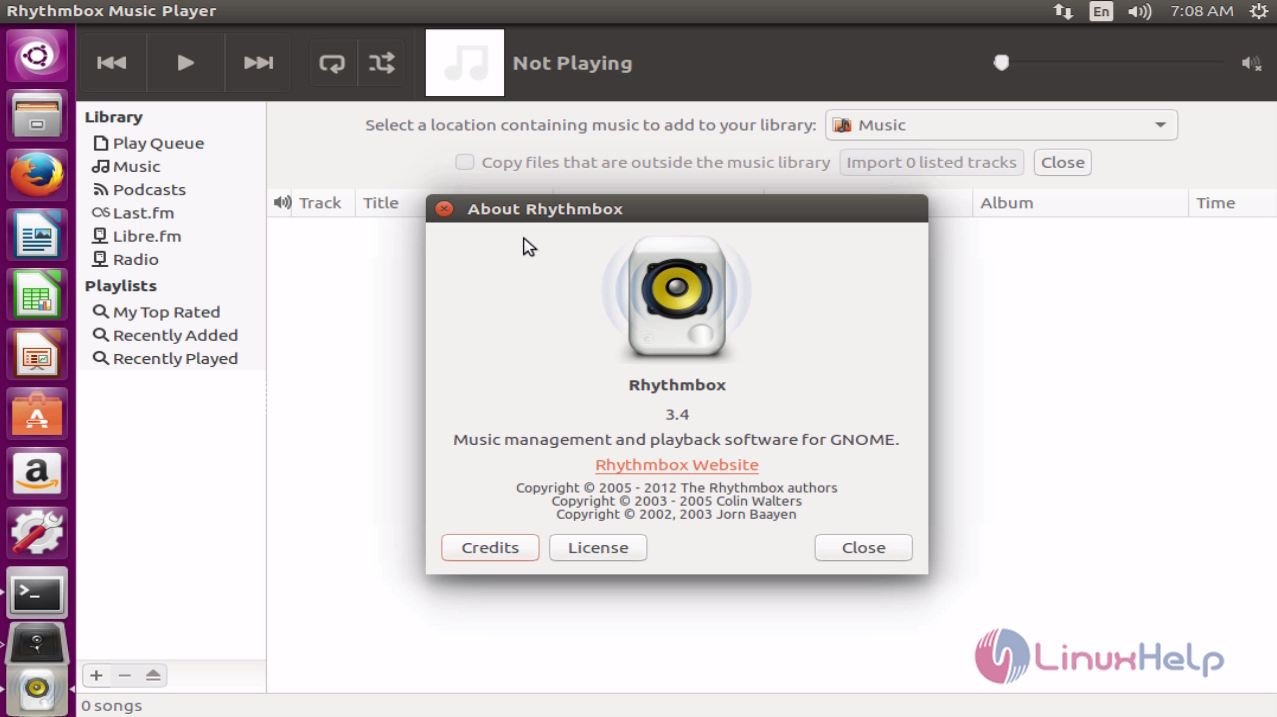Select the Podcasts source

(x=147, y=189)
